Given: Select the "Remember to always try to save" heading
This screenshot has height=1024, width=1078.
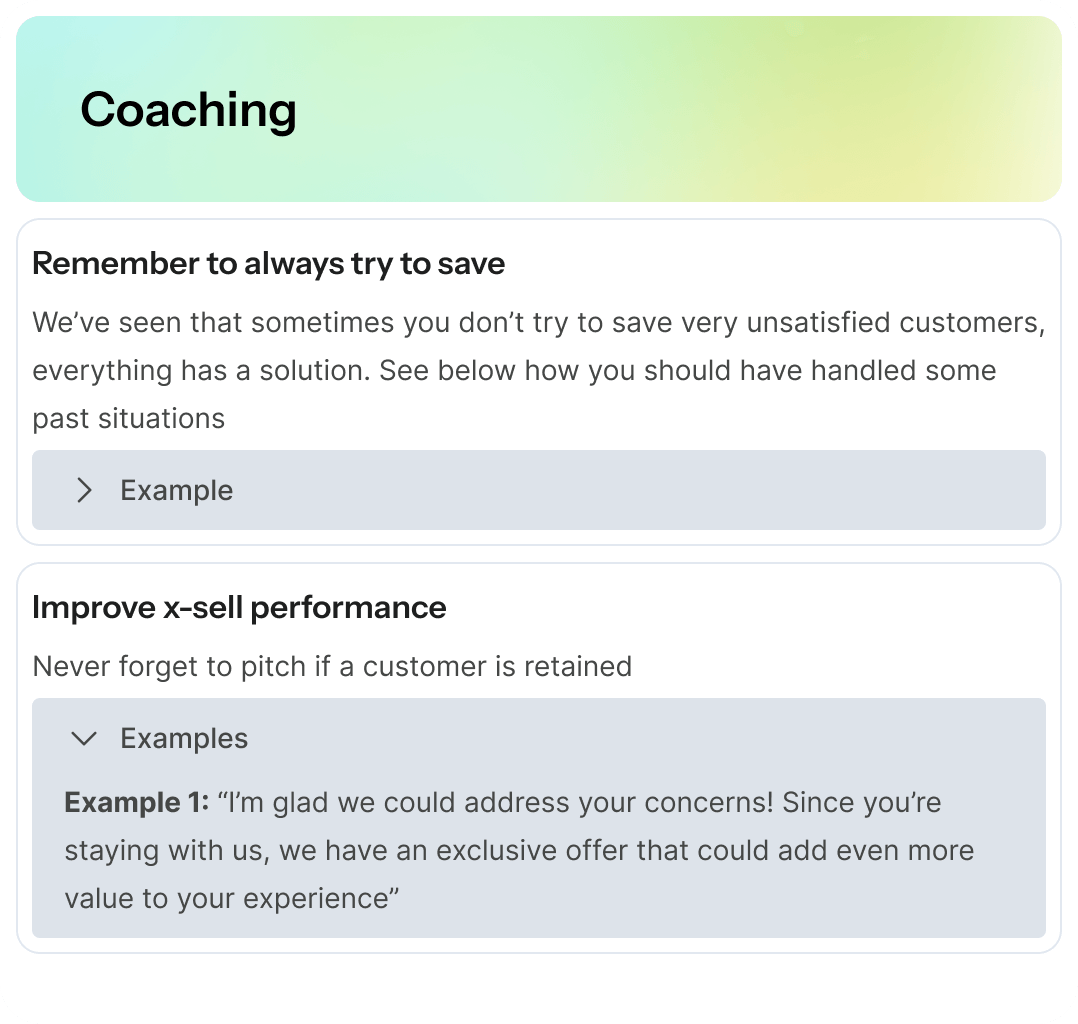Looking at the screenshot, I should (x=268, y=264).
